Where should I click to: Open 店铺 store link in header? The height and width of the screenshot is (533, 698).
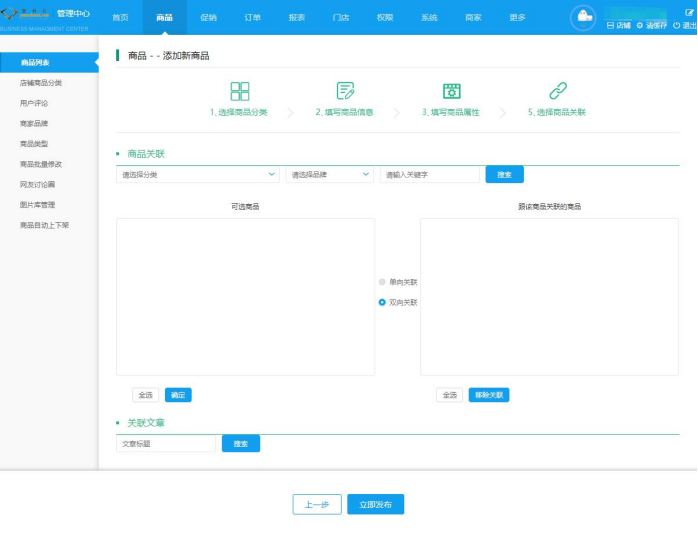click(x=619, y=25)
